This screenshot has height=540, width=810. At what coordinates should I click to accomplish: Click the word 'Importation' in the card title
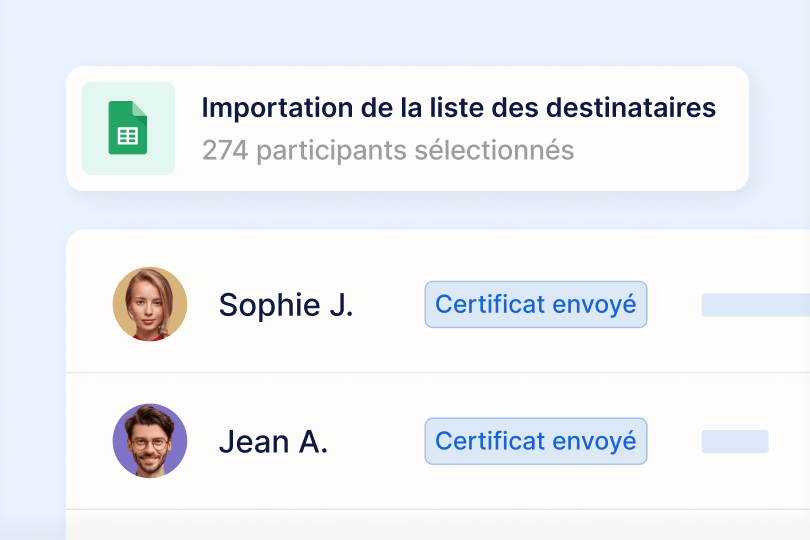point(270,108)
